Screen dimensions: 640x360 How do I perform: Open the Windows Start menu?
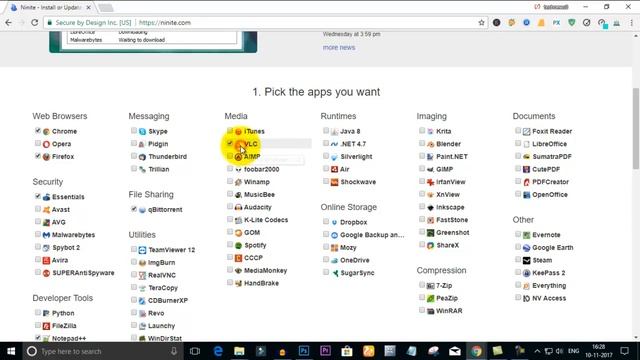[x=11, y=351]
